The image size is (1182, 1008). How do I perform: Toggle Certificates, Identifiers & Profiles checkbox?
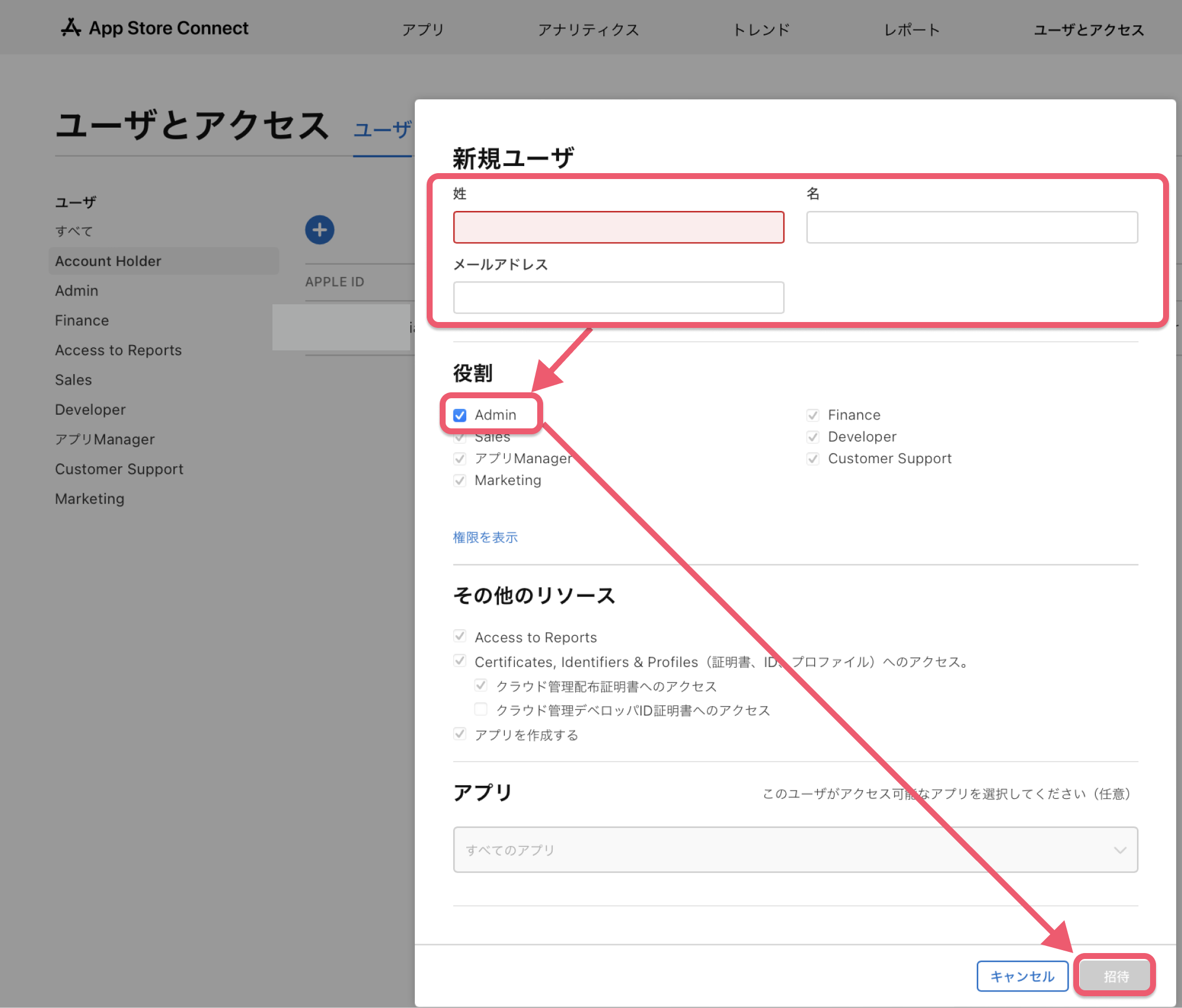(x=460, y=661)
